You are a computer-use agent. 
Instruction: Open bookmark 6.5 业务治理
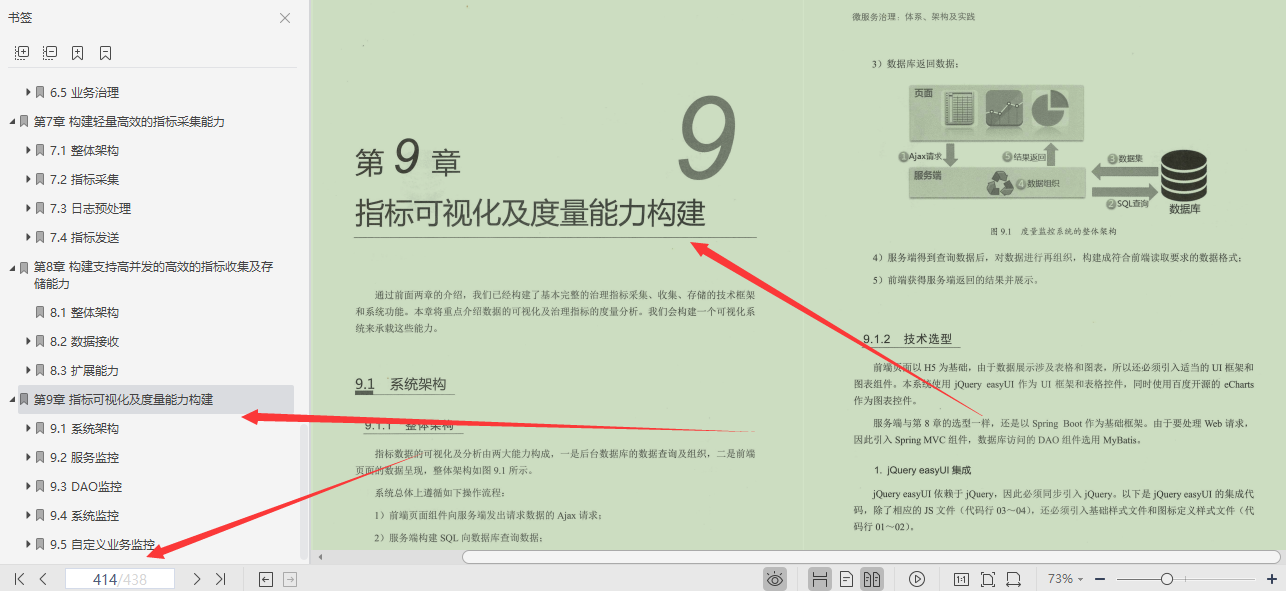tap(84, 92)
